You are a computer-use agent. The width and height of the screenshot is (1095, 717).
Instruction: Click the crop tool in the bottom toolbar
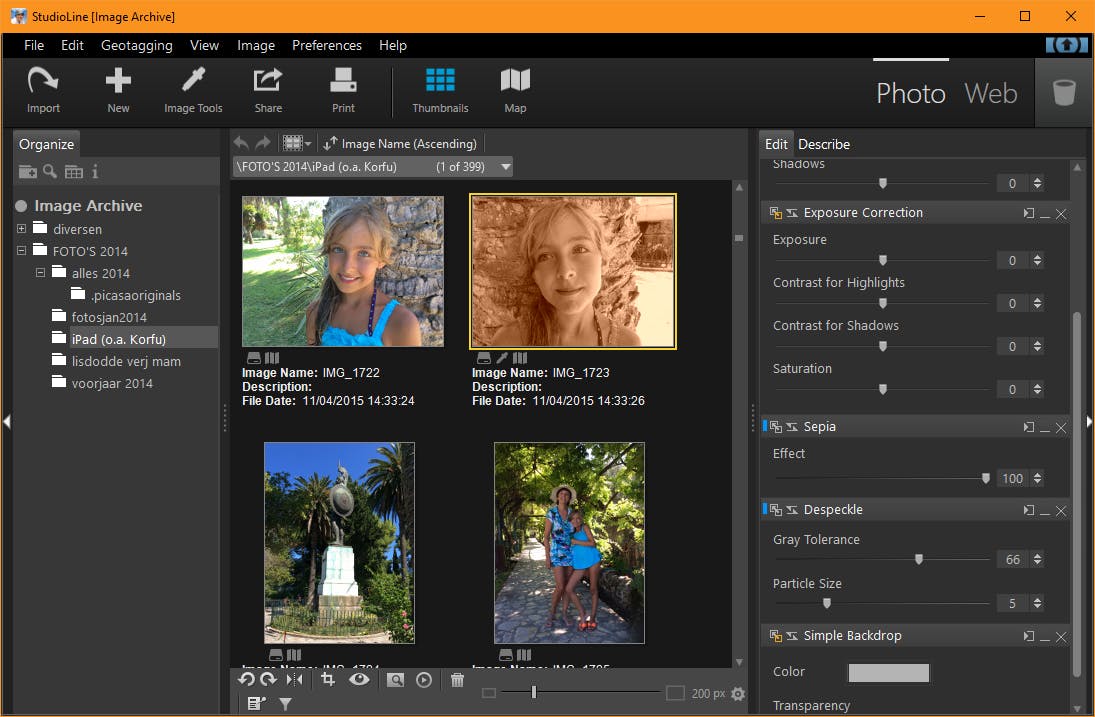(x=327, y=680)
